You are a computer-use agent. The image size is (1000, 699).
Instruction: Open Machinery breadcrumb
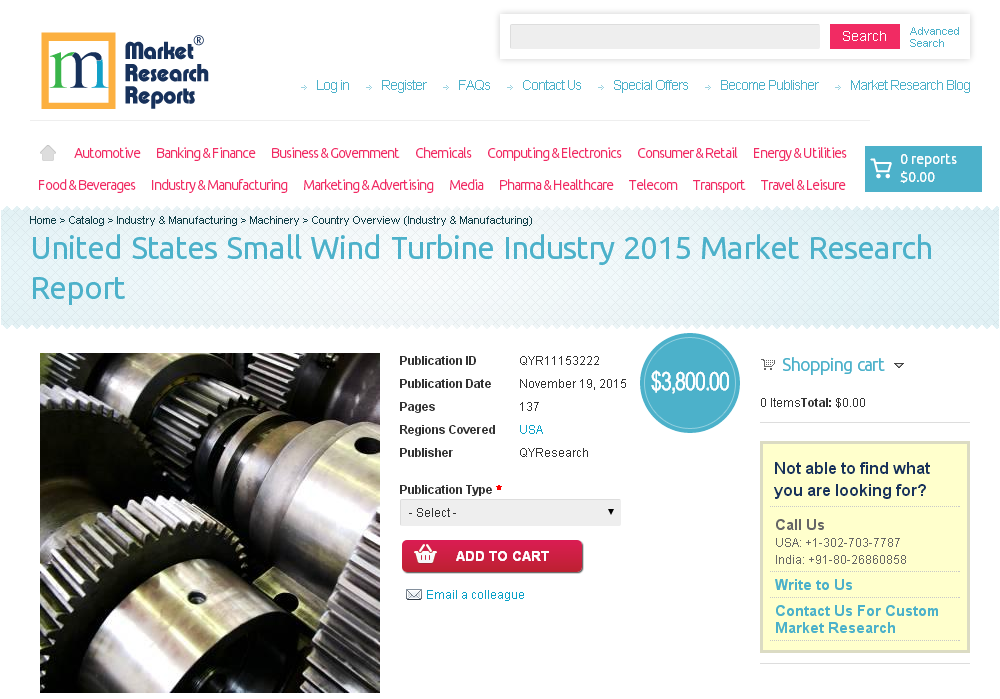point(274,220)
